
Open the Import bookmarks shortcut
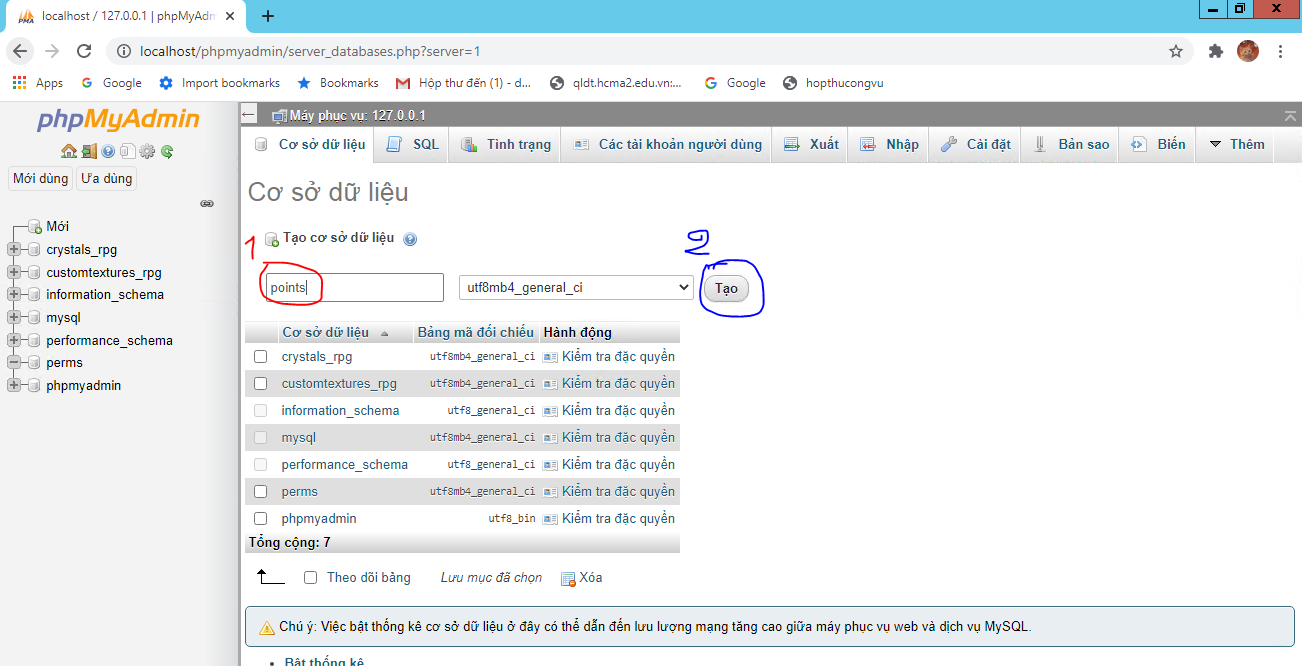tap(220, 83)
